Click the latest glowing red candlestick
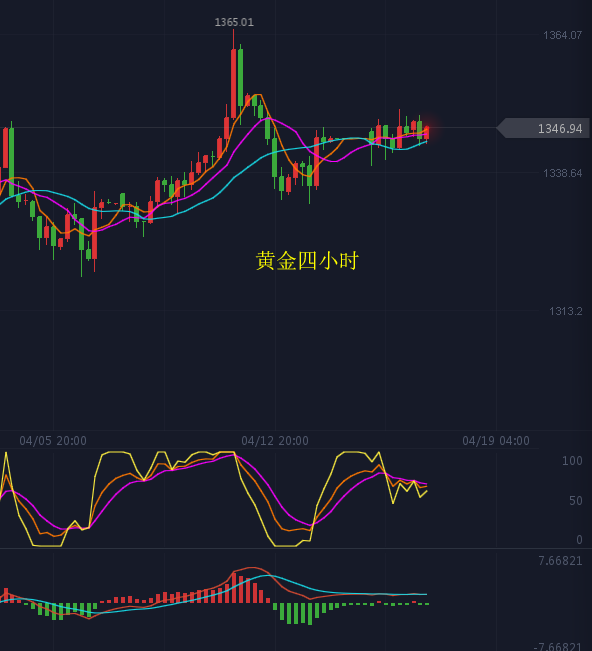The width and height of the screenshot is (592, 651). coord(426,133)
